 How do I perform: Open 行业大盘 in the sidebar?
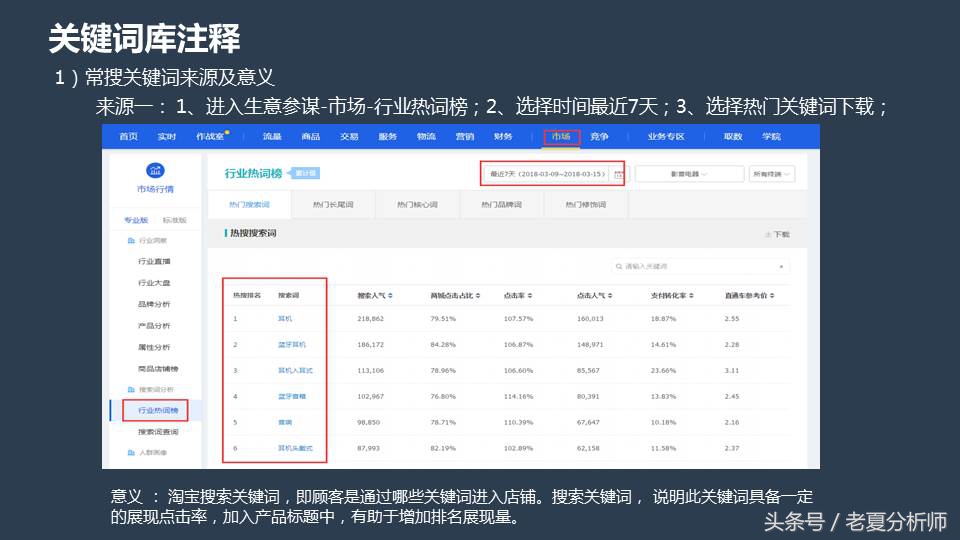[x=154, y=283]
